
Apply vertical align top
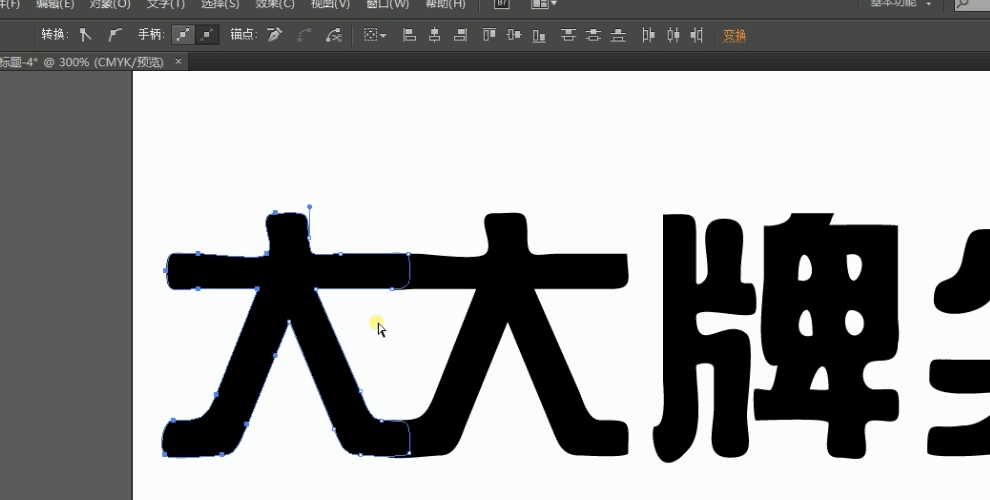pos(489,35)
